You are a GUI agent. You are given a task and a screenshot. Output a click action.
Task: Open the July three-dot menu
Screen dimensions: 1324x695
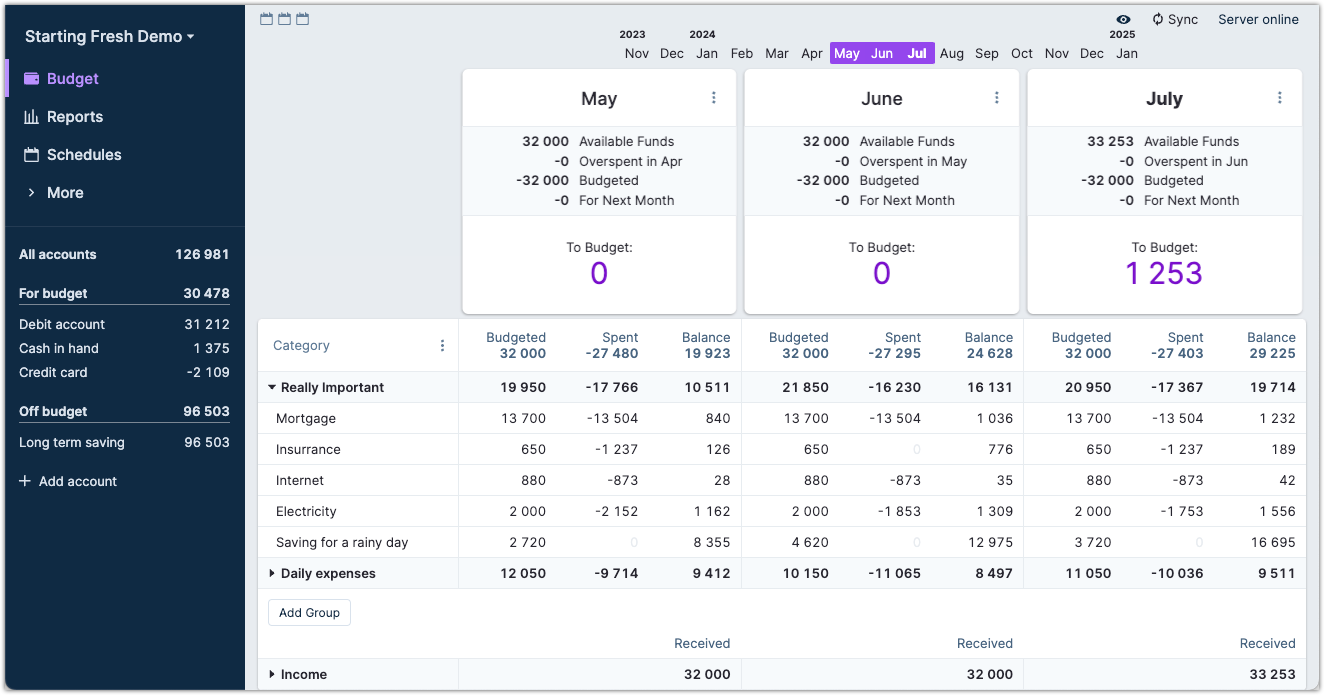point(1280,98)
